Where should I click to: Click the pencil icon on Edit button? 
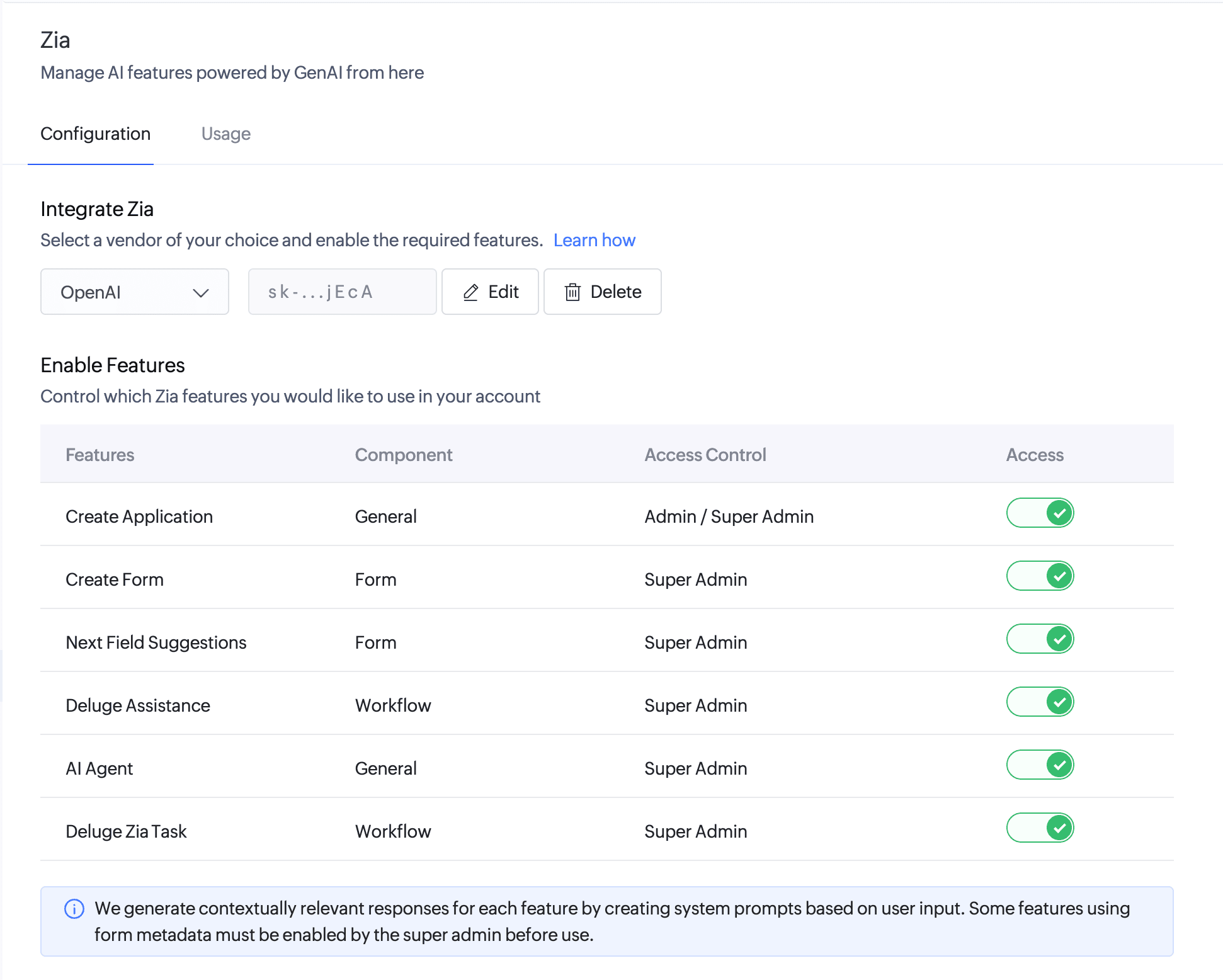click(470, 292)
